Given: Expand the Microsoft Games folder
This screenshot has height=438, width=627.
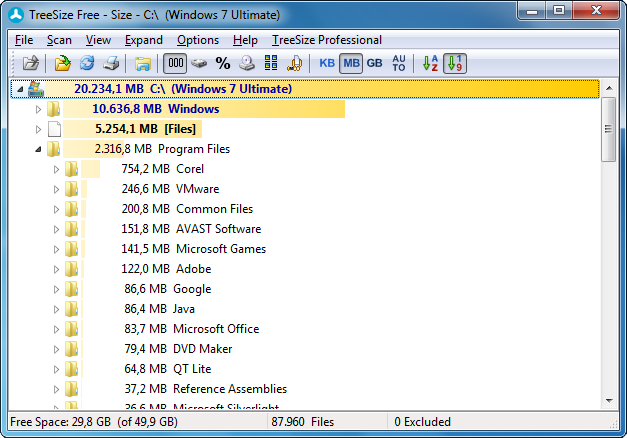Looking at the screenshot, I should click(x=56, y=249).
